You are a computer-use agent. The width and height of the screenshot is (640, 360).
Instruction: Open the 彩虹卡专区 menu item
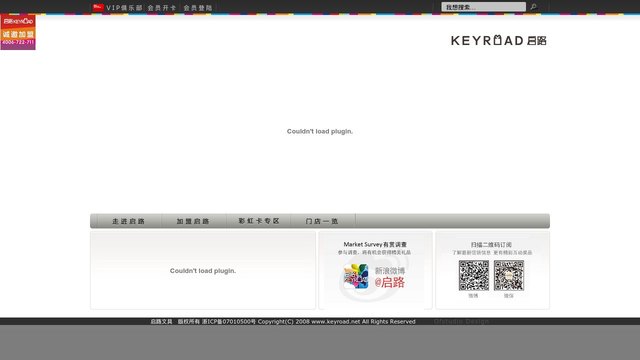tap(259, 221)
